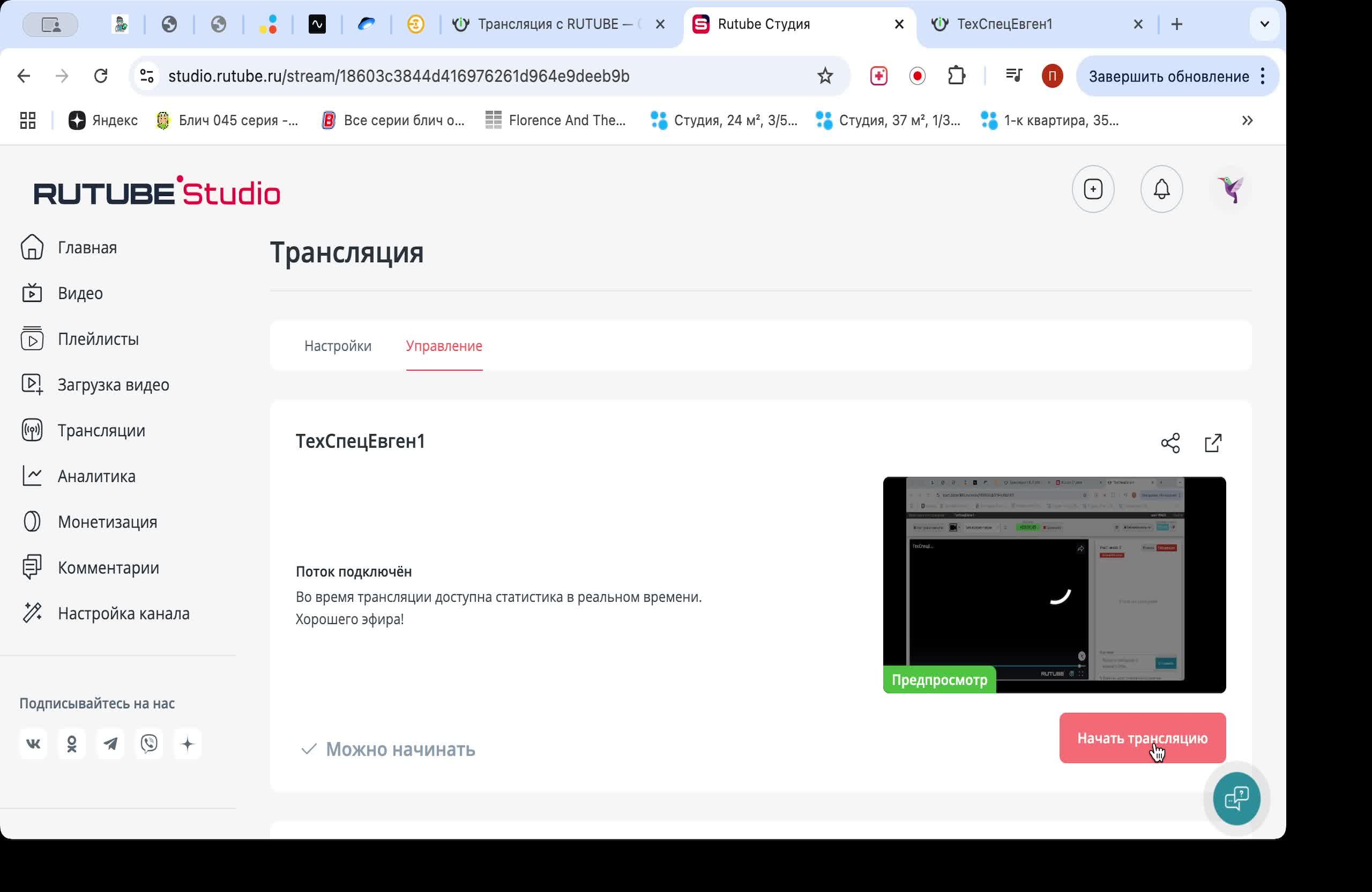Click the red record extension icon

[917, 76]
